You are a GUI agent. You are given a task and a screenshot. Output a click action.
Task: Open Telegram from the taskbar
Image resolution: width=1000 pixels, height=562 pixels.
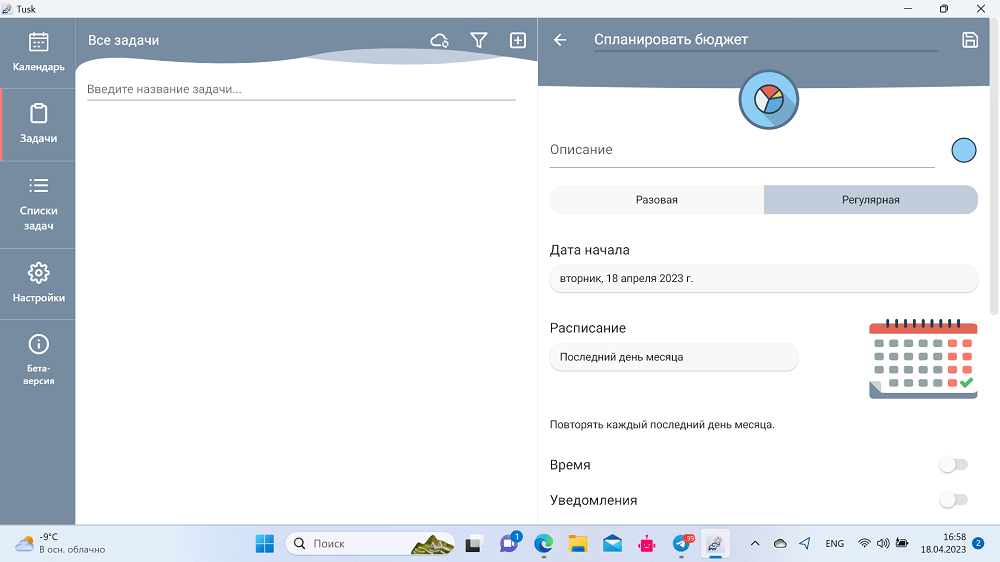(682, 543)
